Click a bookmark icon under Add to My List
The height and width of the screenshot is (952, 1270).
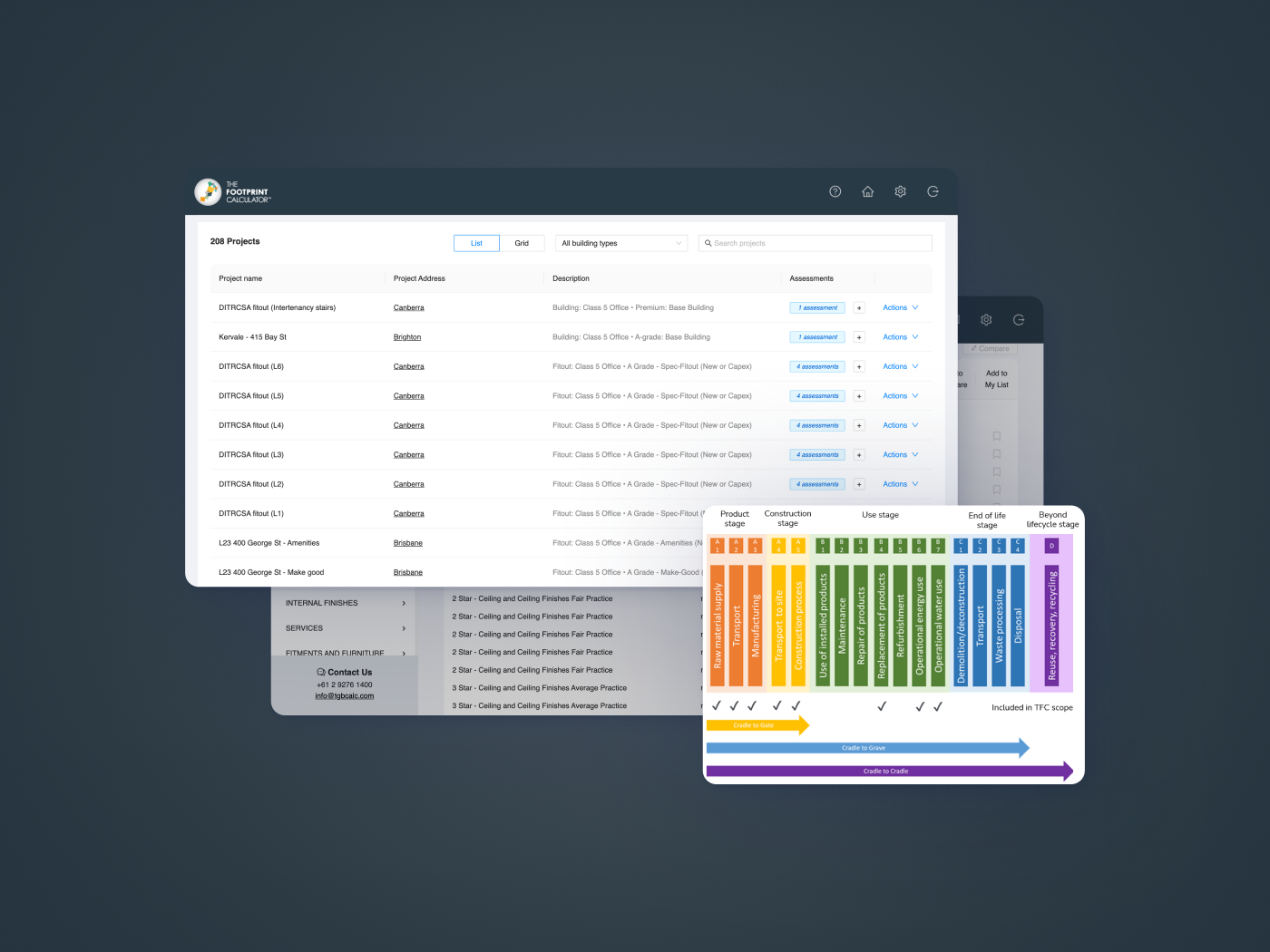pos(996,436)
